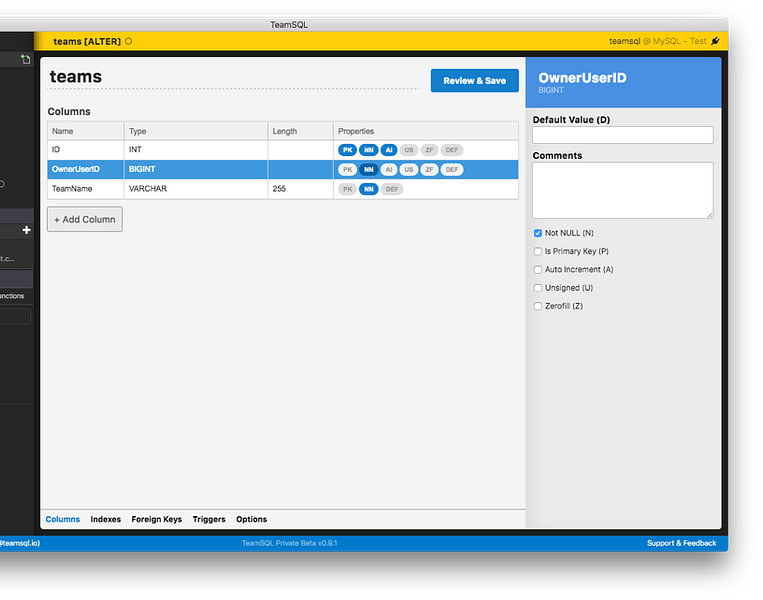
Task: Toggle PK badge on ID row
Action: 347,150
